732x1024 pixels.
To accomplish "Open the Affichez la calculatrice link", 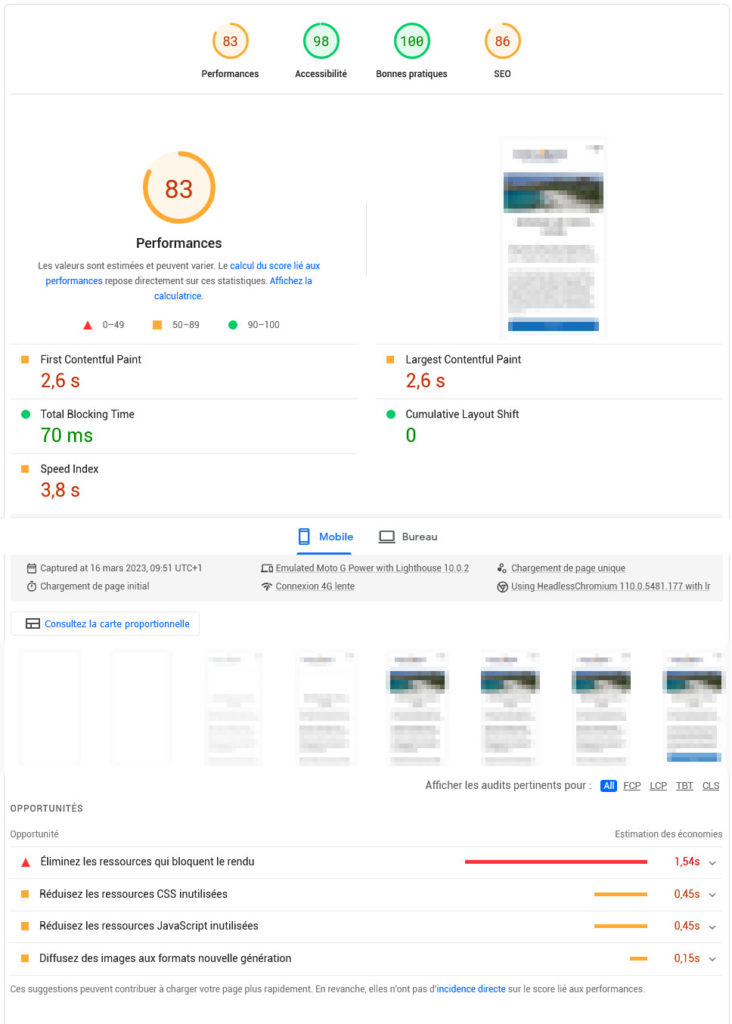I will tap(291, 281).
